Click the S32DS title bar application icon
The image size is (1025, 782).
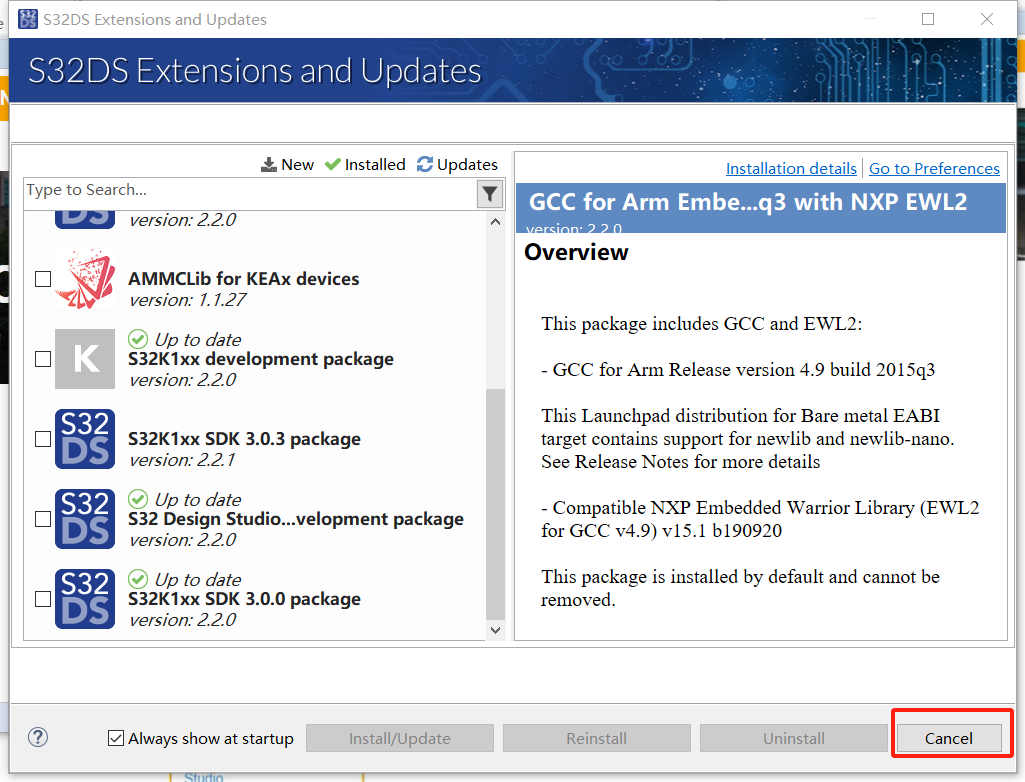(x=28, y=19)
